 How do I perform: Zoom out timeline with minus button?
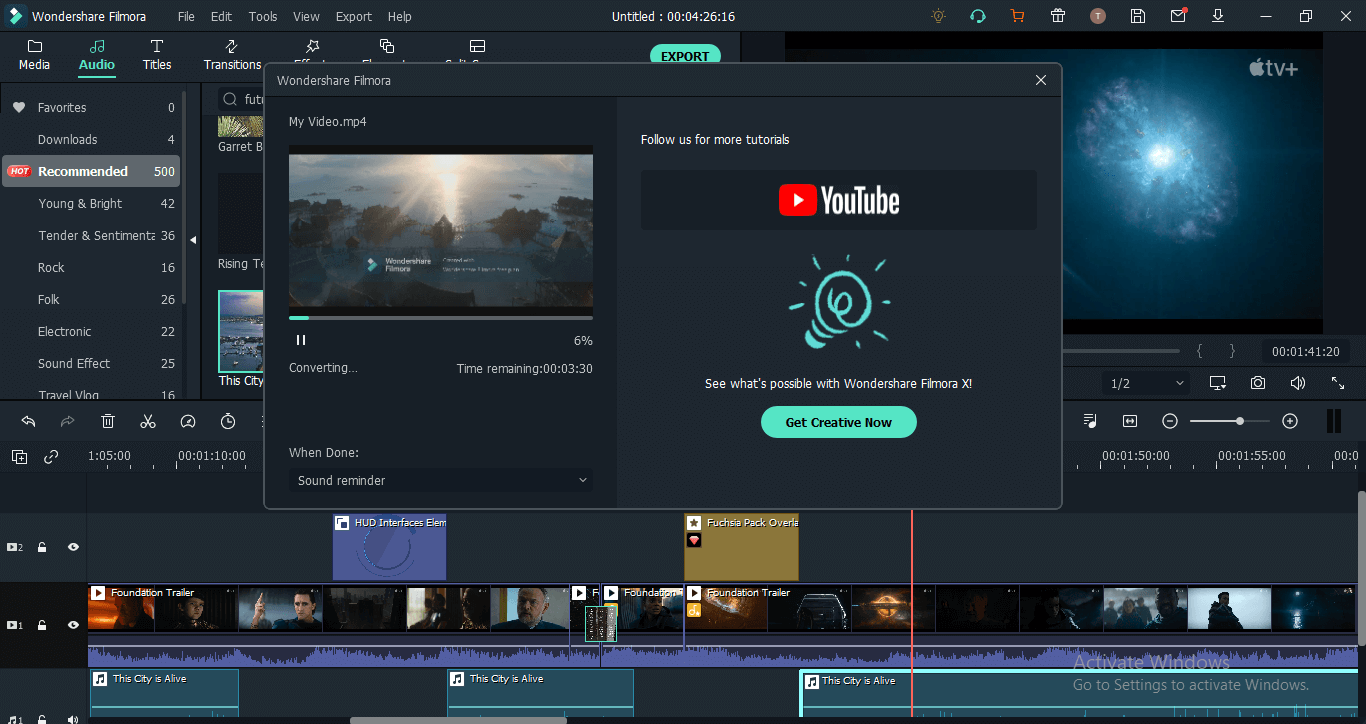click(1170, 421)
